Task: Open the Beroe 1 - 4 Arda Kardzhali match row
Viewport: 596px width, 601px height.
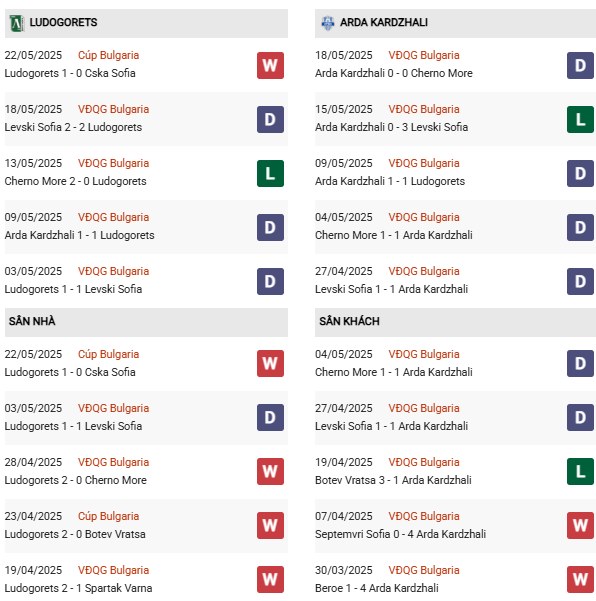Action: click(455, 579)
